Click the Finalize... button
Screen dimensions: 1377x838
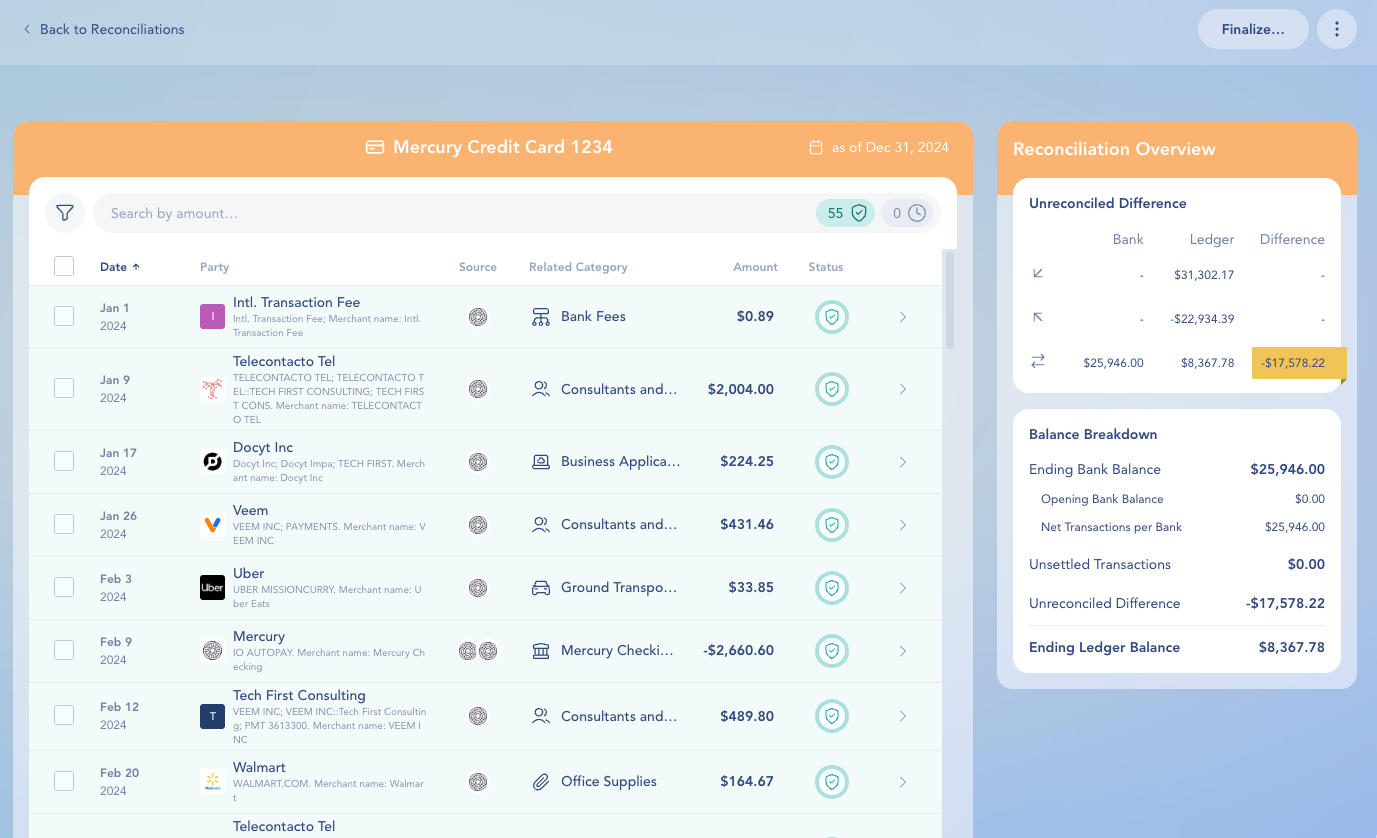point(1253,29)
